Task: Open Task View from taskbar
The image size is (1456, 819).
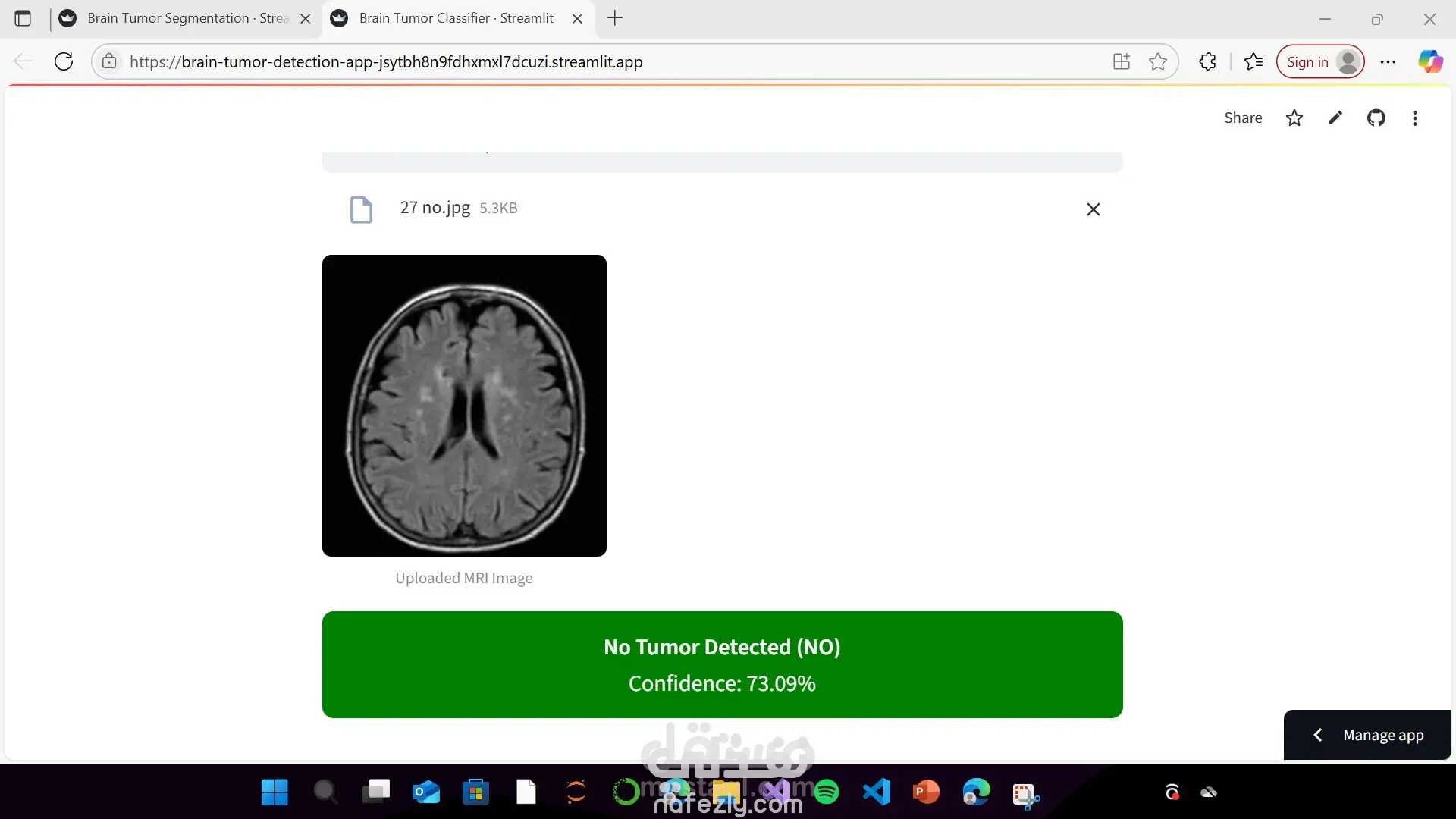Action: click(375, 792)
